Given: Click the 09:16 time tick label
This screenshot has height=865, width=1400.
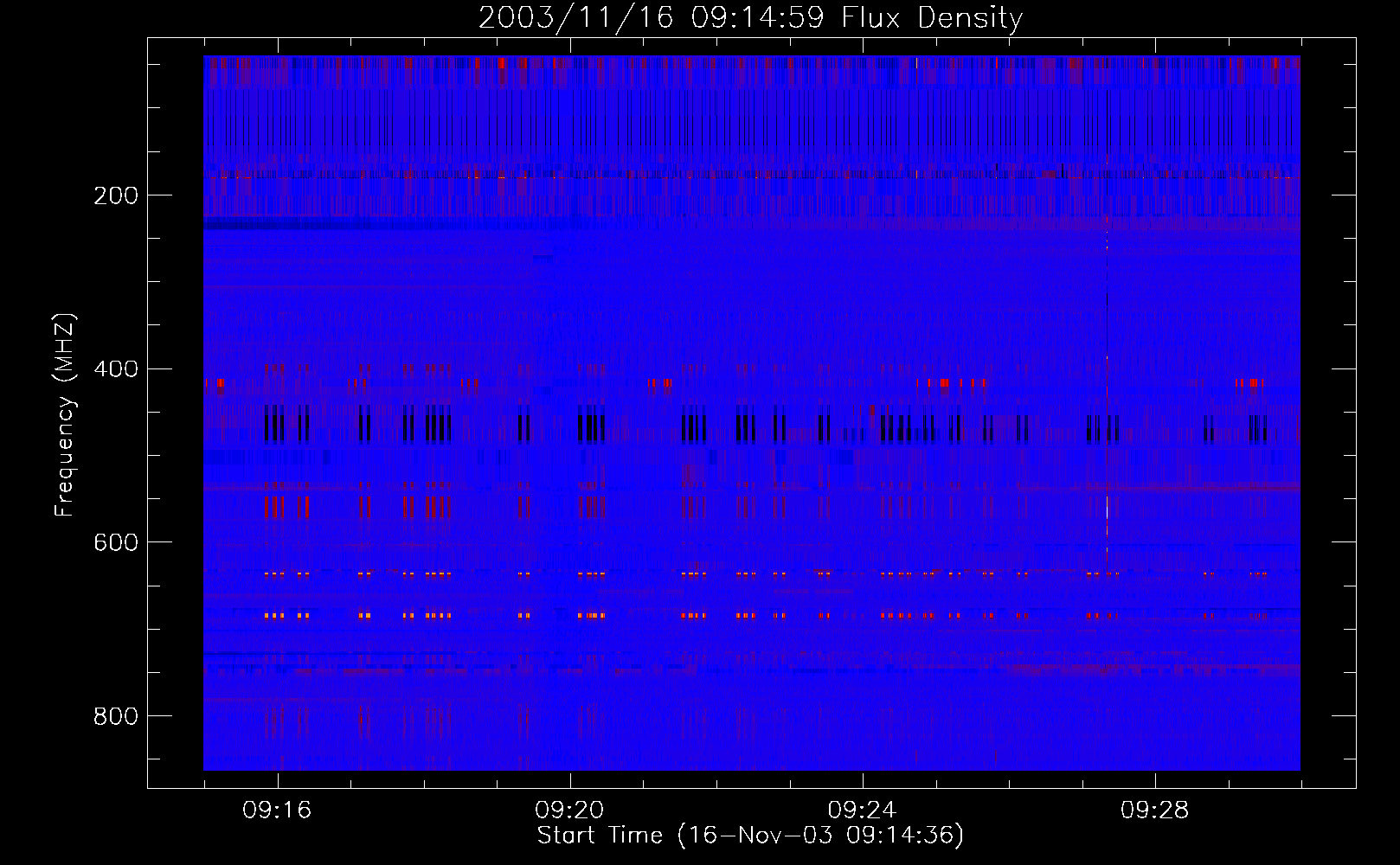Looking at the screenshot, I should (x=277, y=811).
